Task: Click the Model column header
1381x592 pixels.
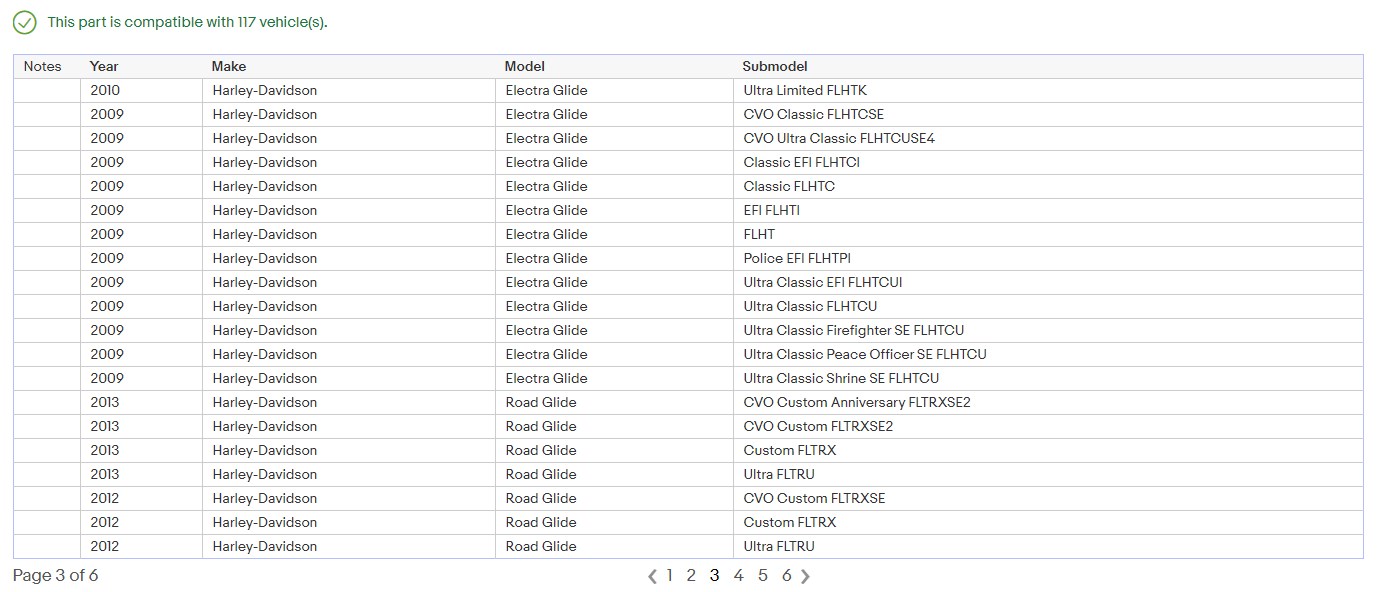Action: (x=524, y=67)
